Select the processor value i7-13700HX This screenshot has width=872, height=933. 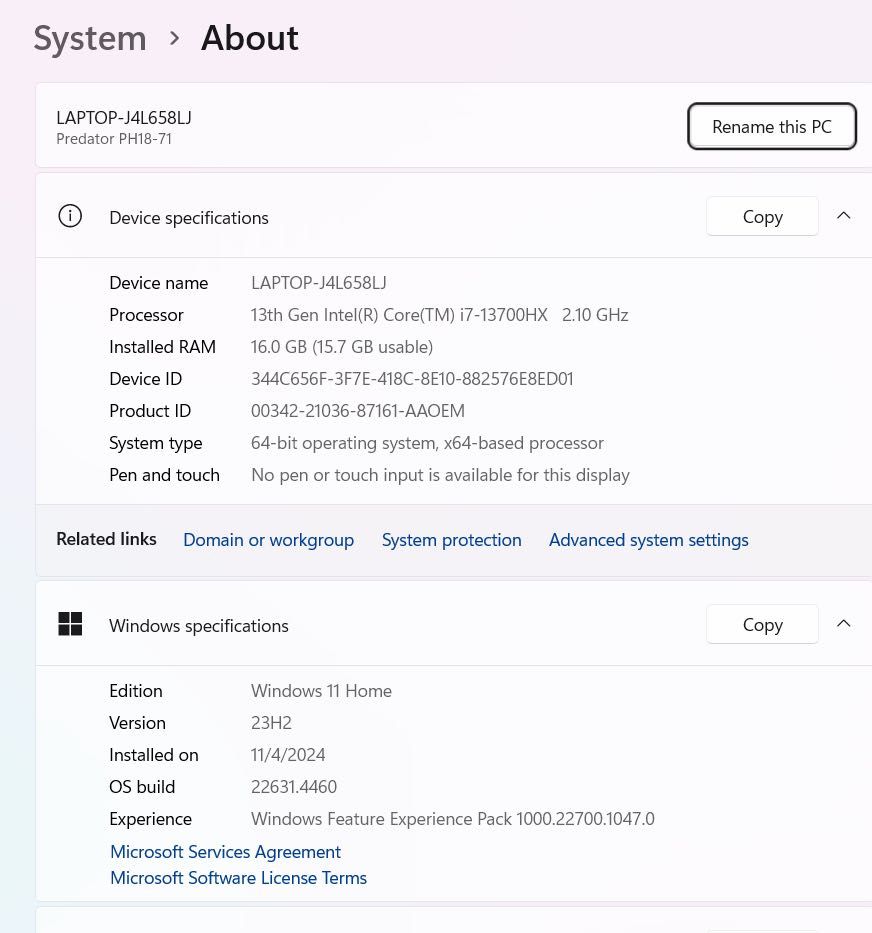439,315
